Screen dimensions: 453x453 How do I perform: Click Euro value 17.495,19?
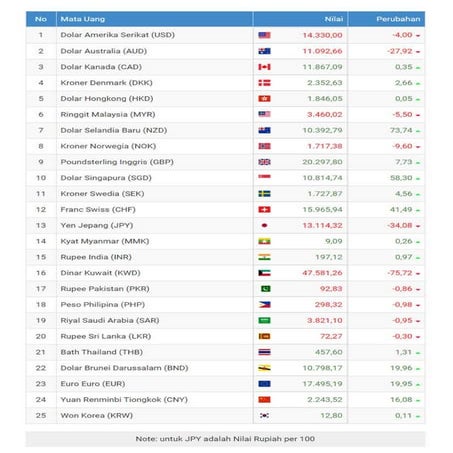click(322, 384)
